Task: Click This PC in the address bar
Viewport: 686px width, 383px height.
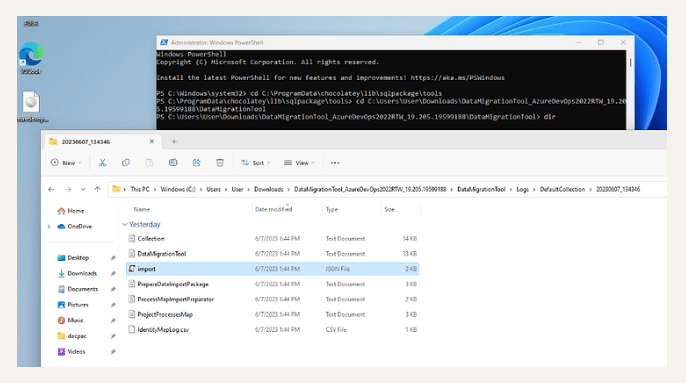Action: coord(140,190)
